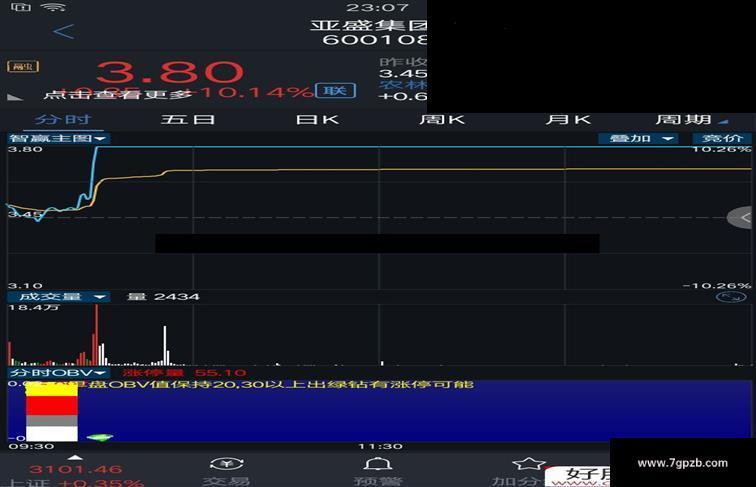Expand the 叠加 overlay dropdown
This screenshot has height=487, width=756.
[638, 138]
